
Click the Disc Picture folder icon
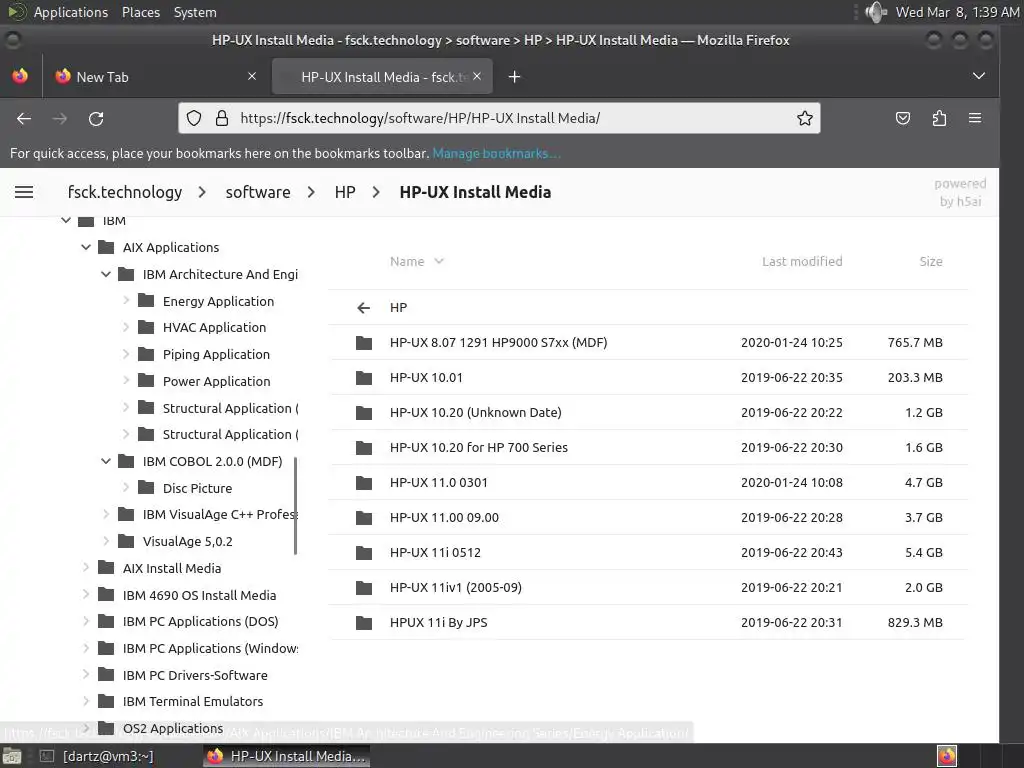146,487
